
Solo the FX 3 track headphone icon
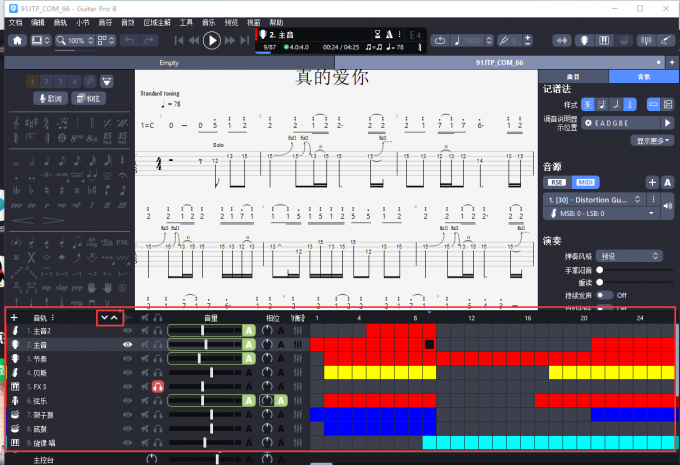(158, 386)
